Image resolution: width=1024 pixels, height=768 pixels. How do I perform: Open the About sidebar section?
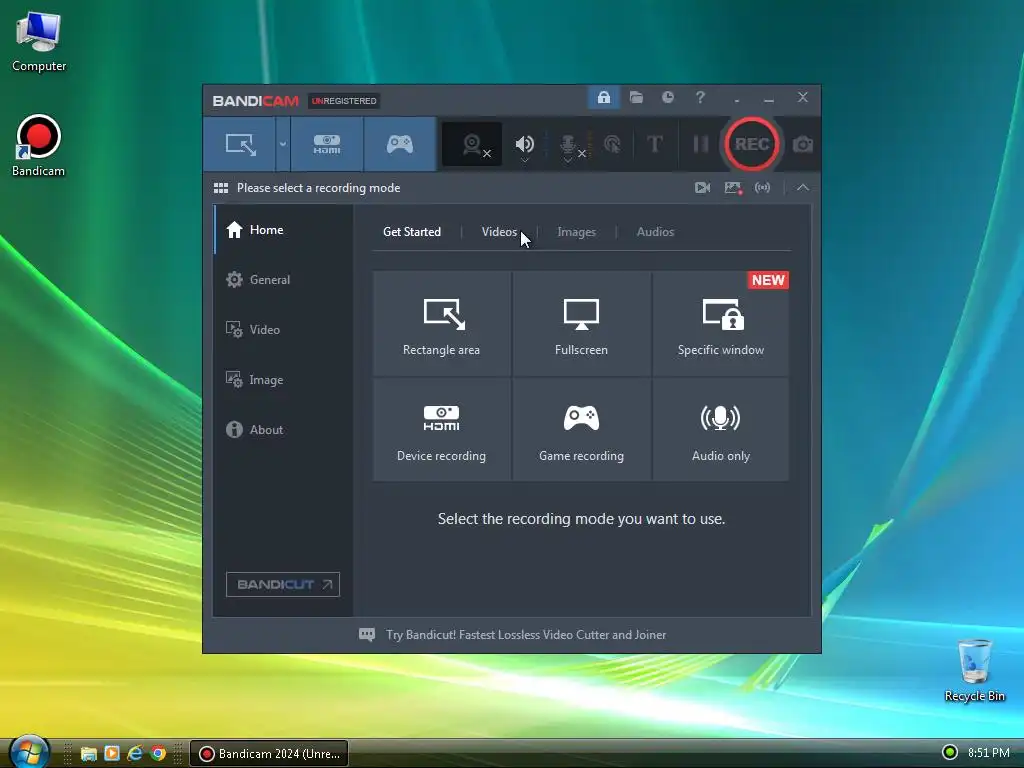(283, 430)
